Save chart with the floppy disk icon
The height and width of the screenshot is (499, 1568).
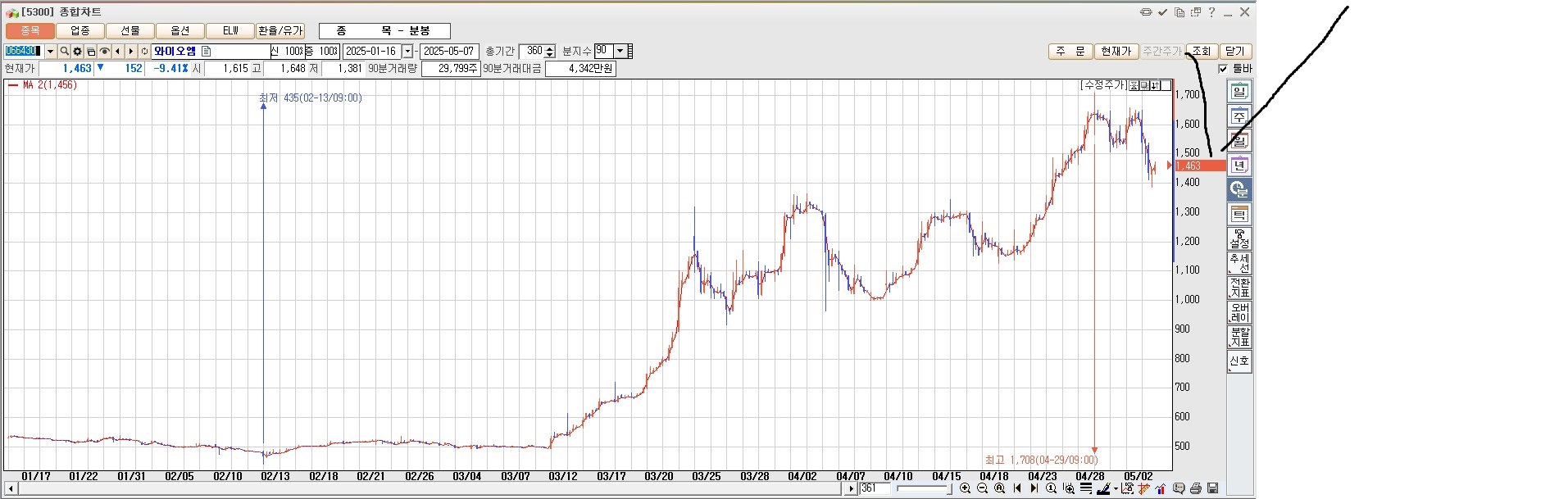(x=1212, y=488)
